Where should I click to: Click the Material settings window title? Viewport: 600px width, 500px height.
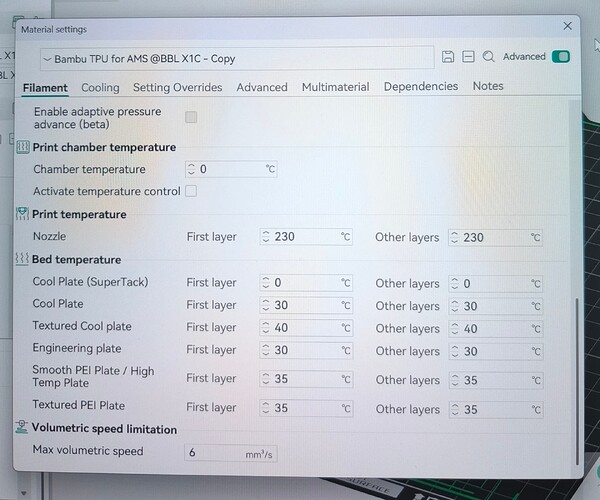[x=54, y=29]
